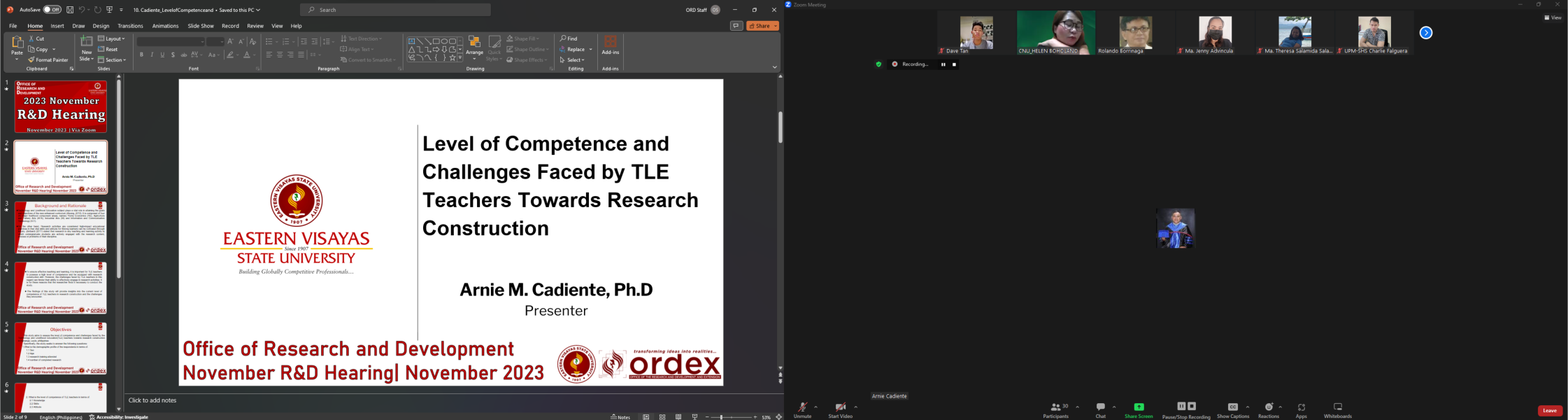The height and width of the screenshot is (420, 1568).
Task: Select the Background and Rationale slide thumbnail
Action: point(61,227)
